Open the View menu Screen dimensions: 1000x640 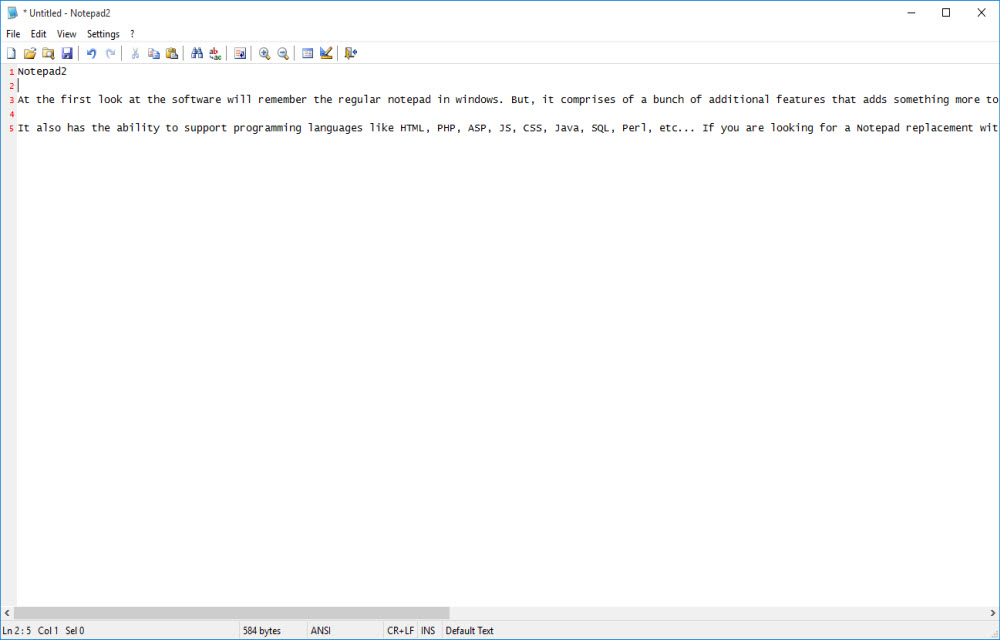66,34
